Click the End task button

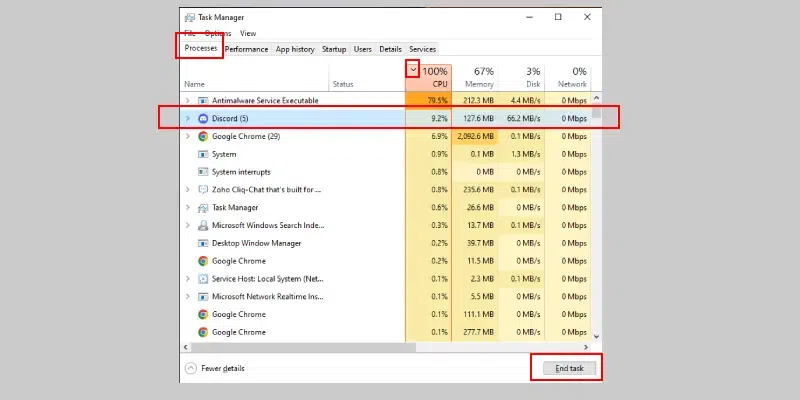tap(569, 368)
